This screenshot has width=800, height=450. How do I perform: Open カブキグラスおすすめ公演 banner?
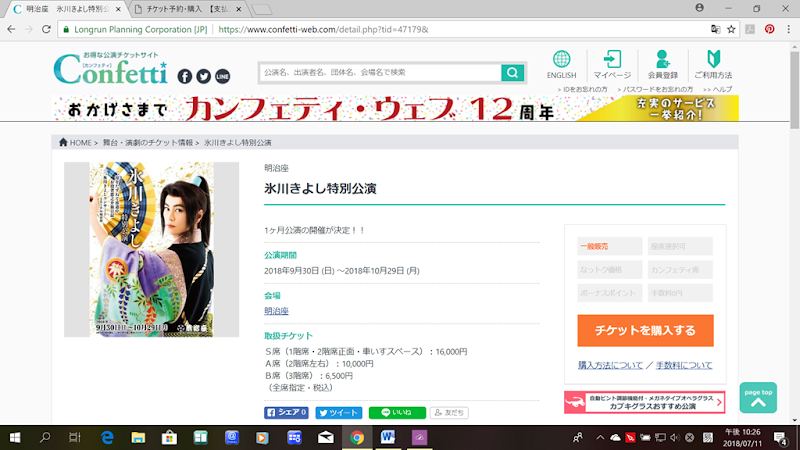pyautogui.click(x=644, y=402)
